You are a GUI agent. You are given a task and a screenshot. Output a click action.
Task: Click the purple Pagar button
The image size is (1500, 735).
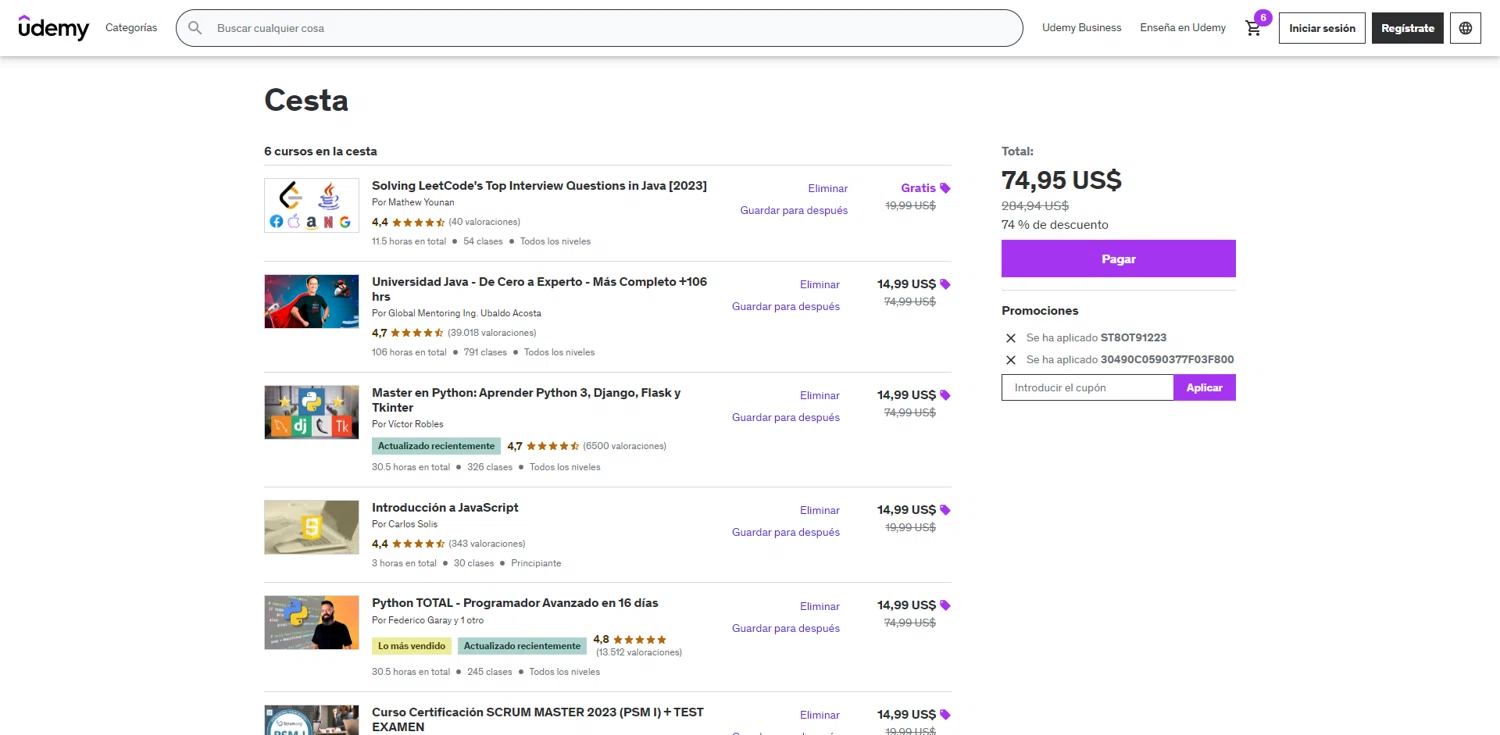pyautogui.click(x=1118, y=259)
